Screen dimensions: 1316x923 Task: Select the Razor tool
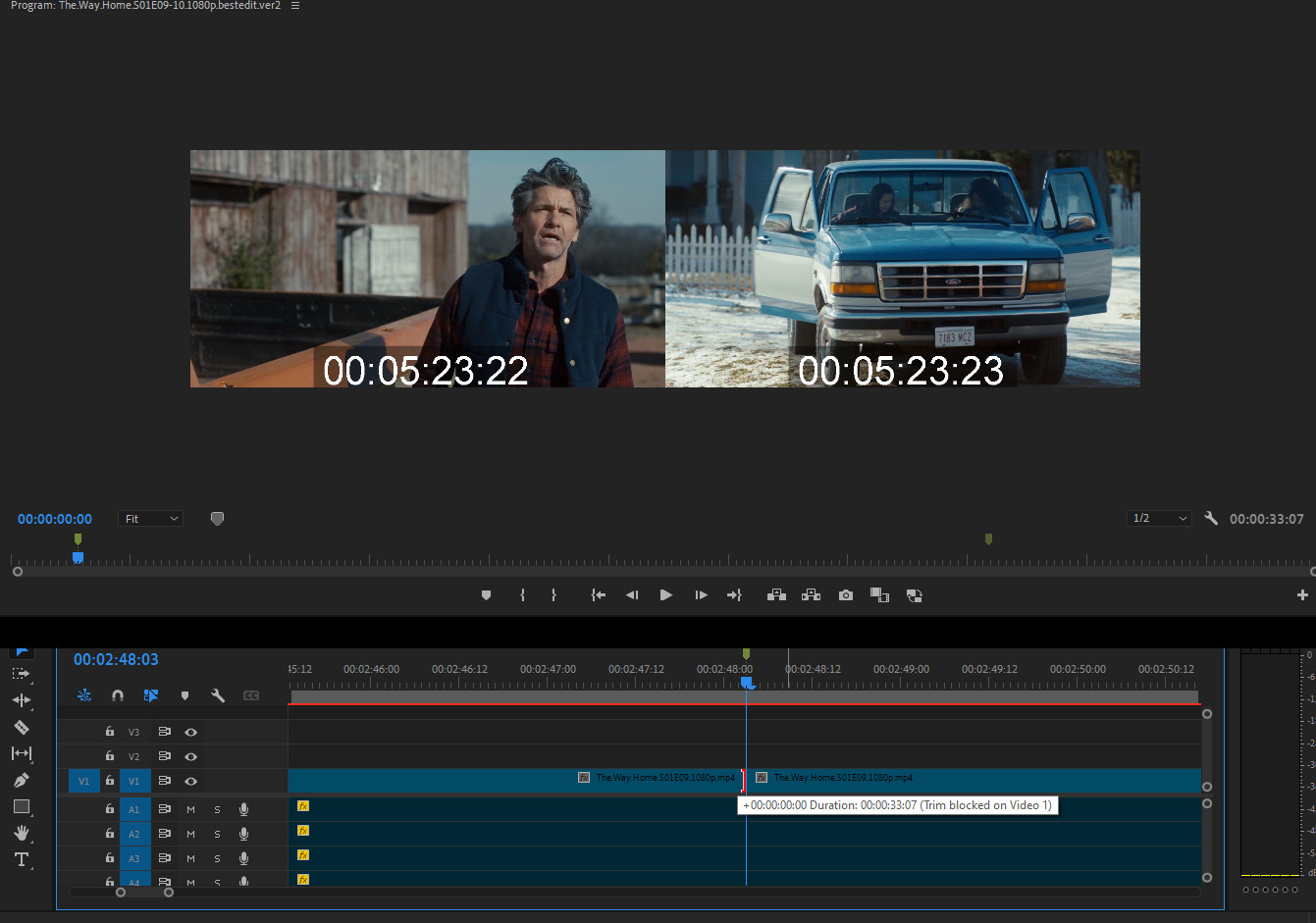tap(21, 727)
